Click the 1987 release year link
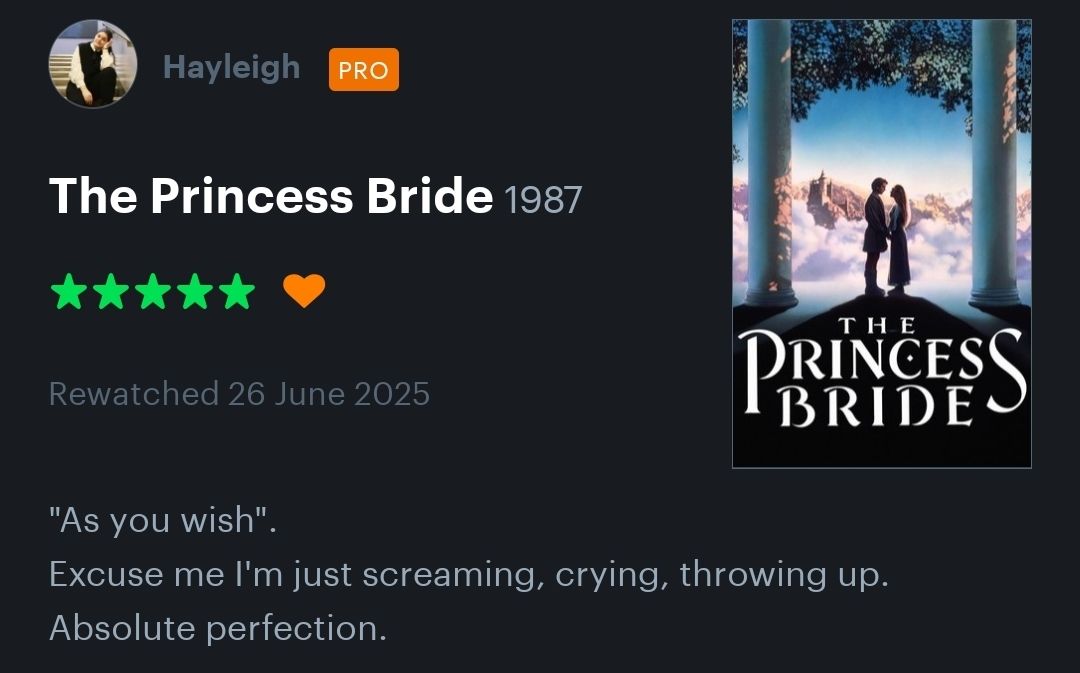This screenshot has height=673, width=1080. 543,199
